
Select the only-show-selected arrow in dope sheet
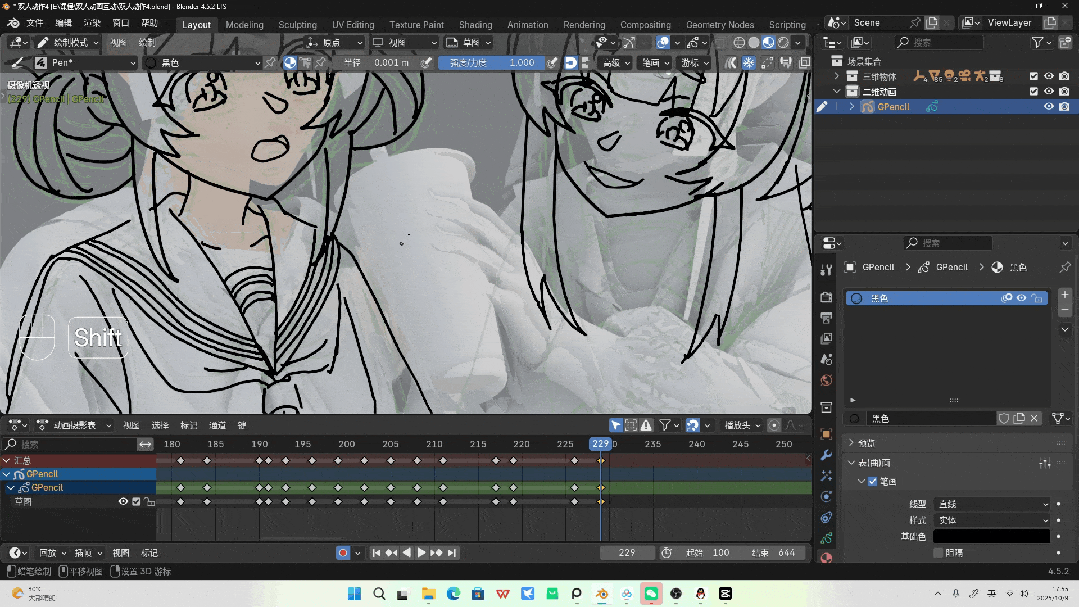coord(616,425)
